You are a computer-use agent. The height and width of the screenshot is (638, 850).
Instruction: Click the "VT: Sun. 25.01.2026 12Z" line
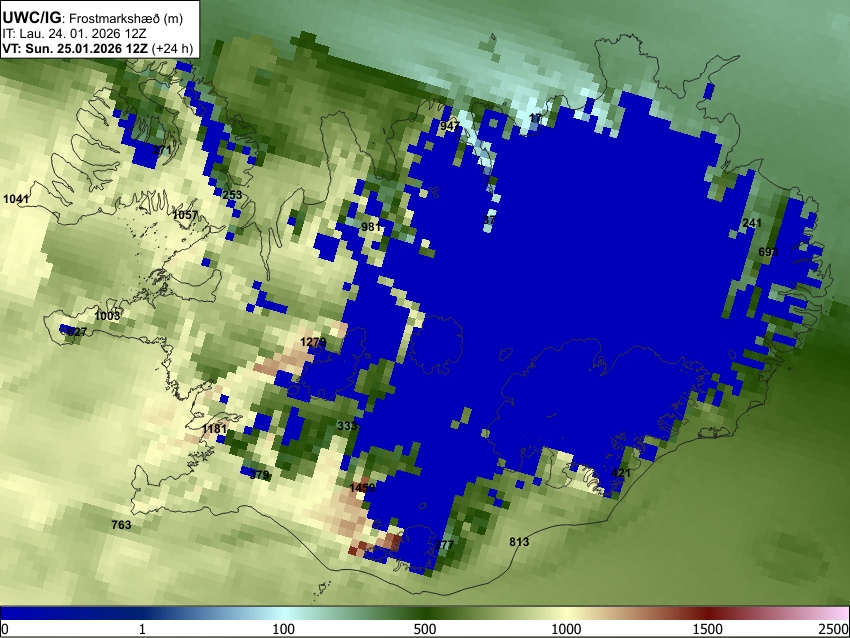coord(75,48)
